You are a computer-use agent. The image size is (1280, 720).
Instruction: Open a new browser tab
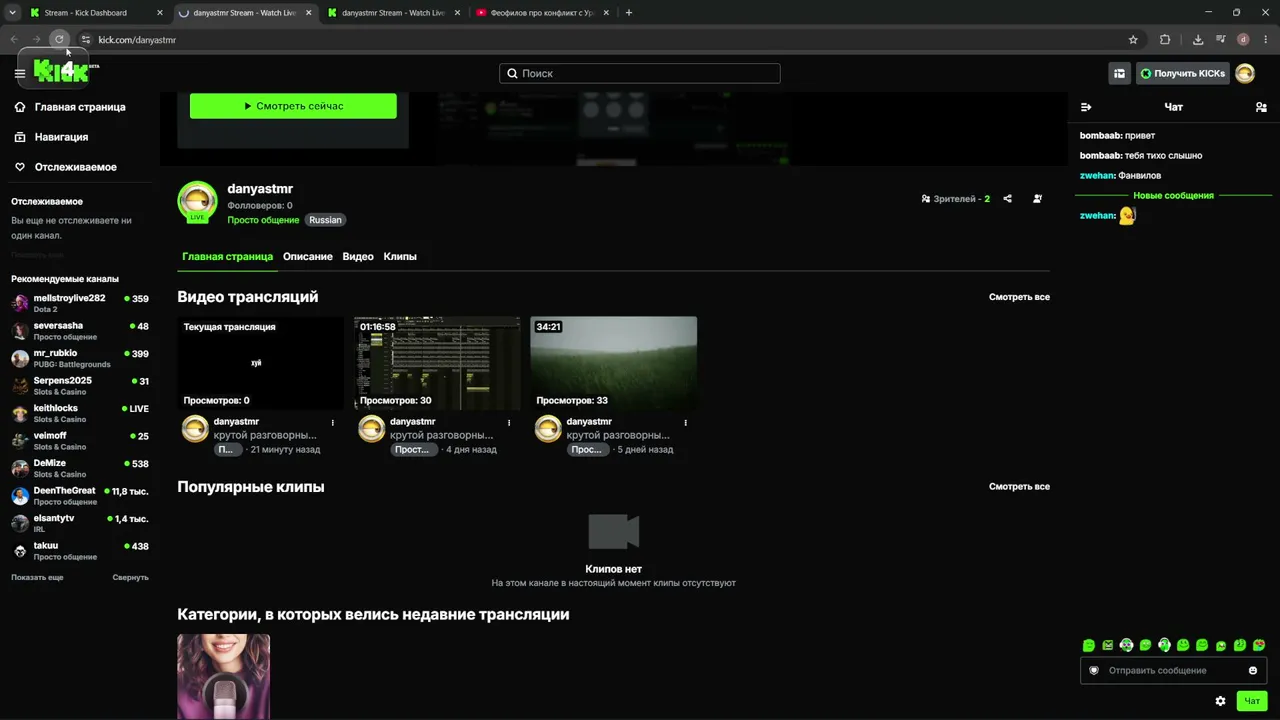(x=628, y=13)
